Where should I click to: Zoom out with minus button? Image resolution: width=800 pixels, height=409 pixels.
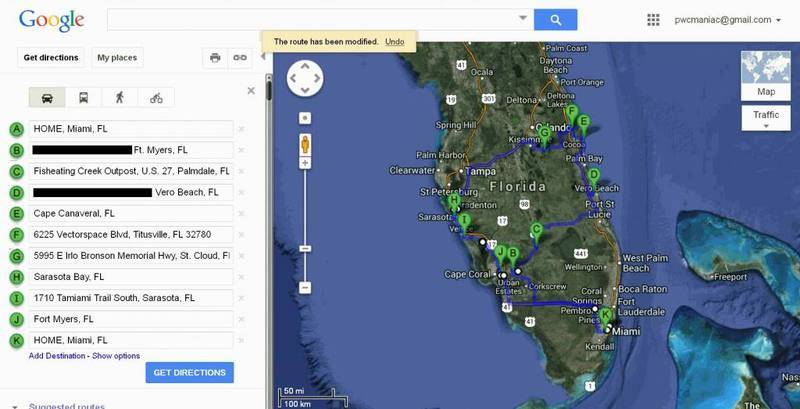click(305, 288)
